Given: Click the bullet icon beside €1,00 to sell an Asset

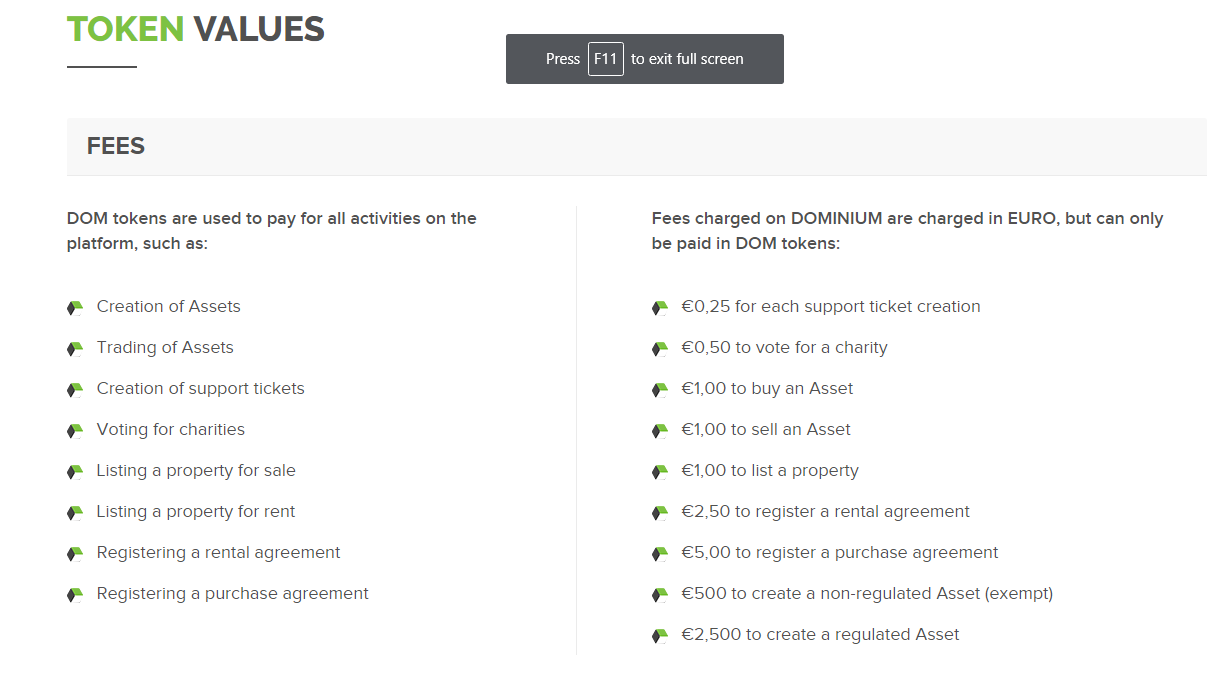Looking at the screenshot, I should (x=660, y=431).
